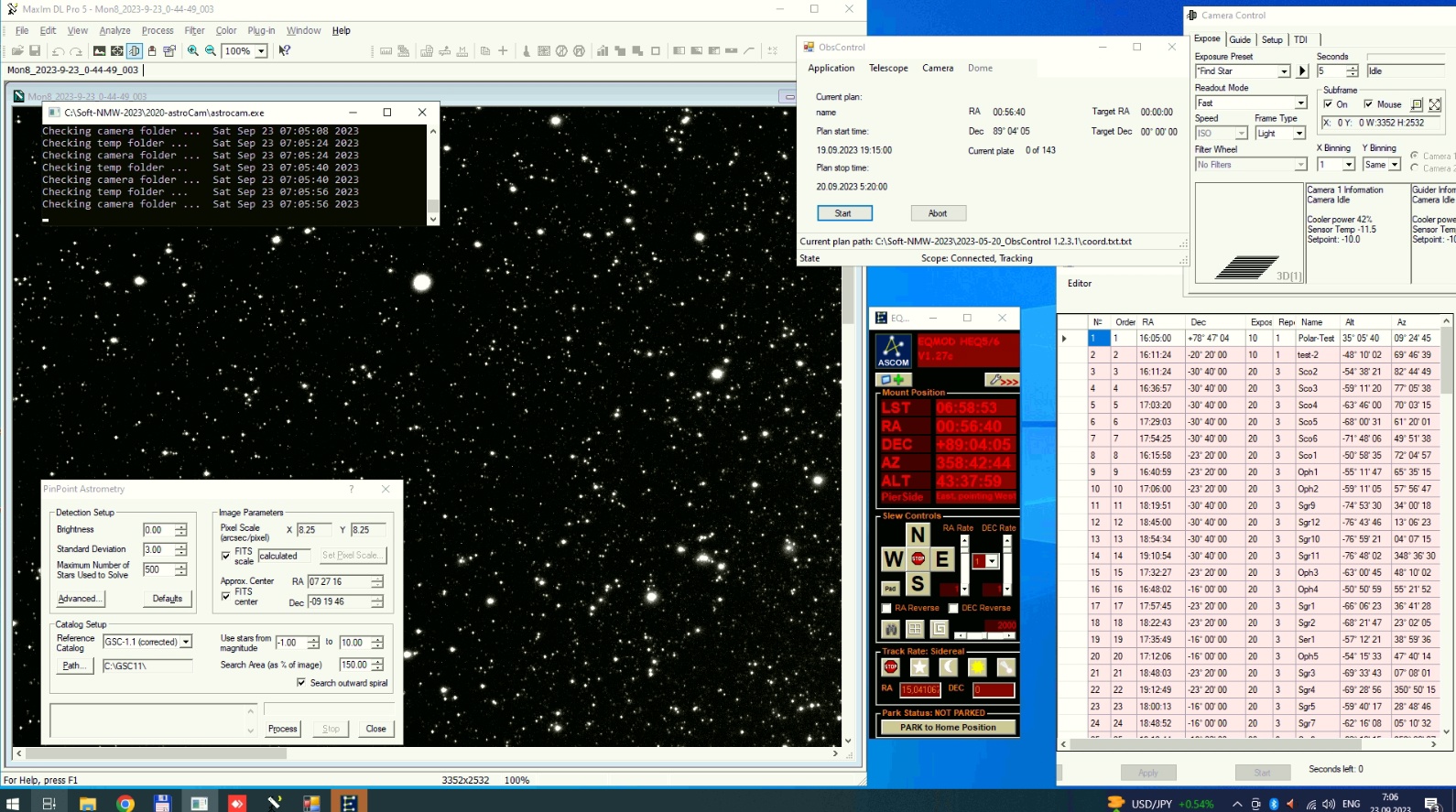Toggle the FITS center checkbox in PinPoint
The width and height of the screenshot is (1456, 812).
pos(226,596)
